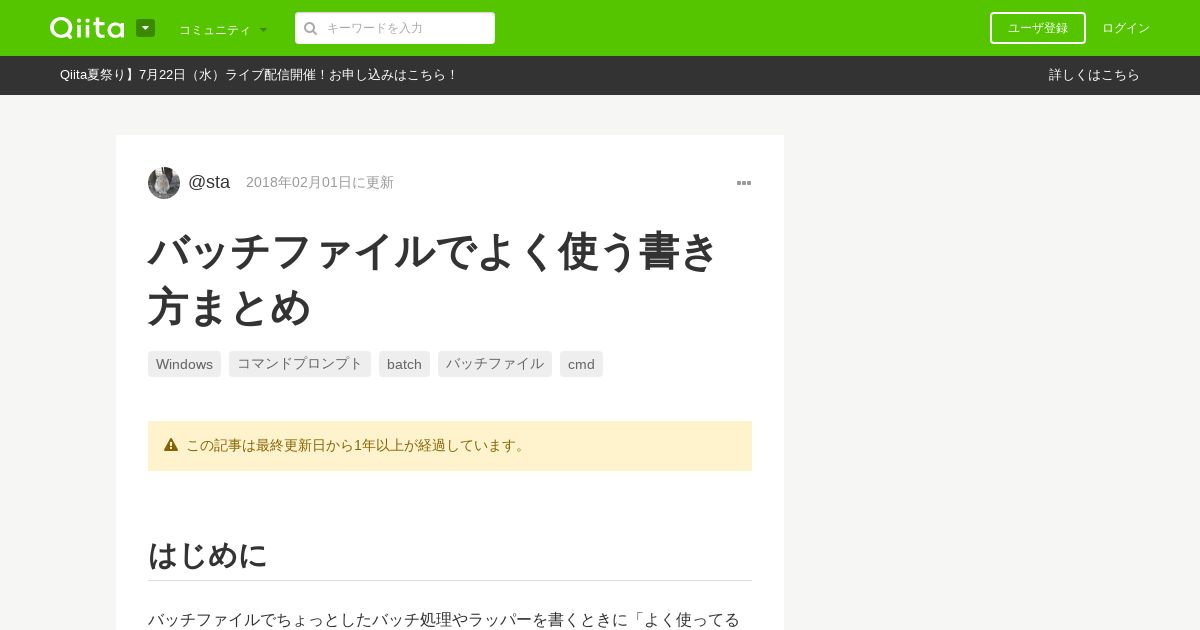The height and width of the screenshot is (630, 1200).
Task: Open the ログイン link
Action: point(1126,28)
